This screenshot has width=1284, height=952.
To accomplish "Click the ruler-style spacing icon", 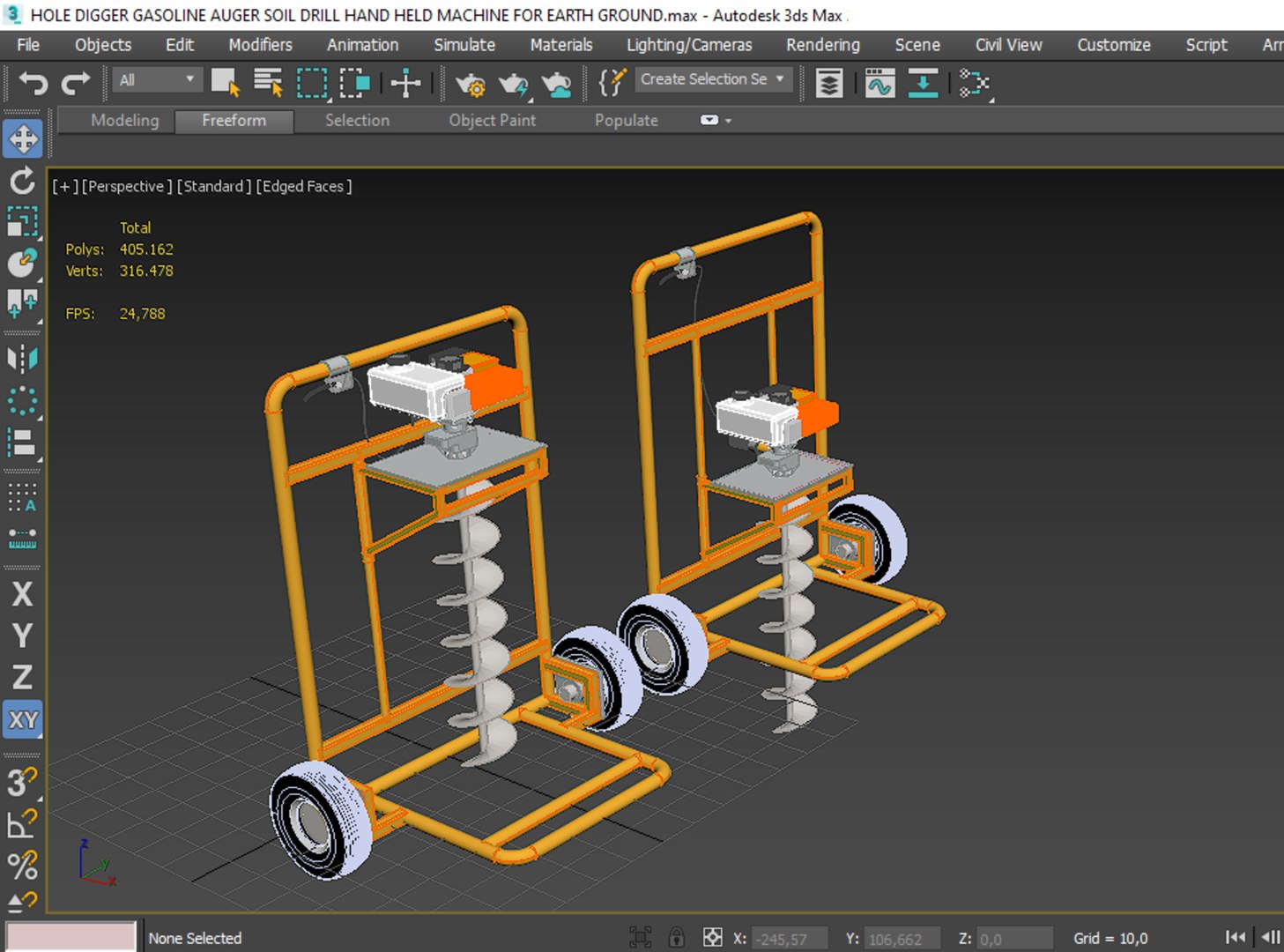I will point(23,538).
